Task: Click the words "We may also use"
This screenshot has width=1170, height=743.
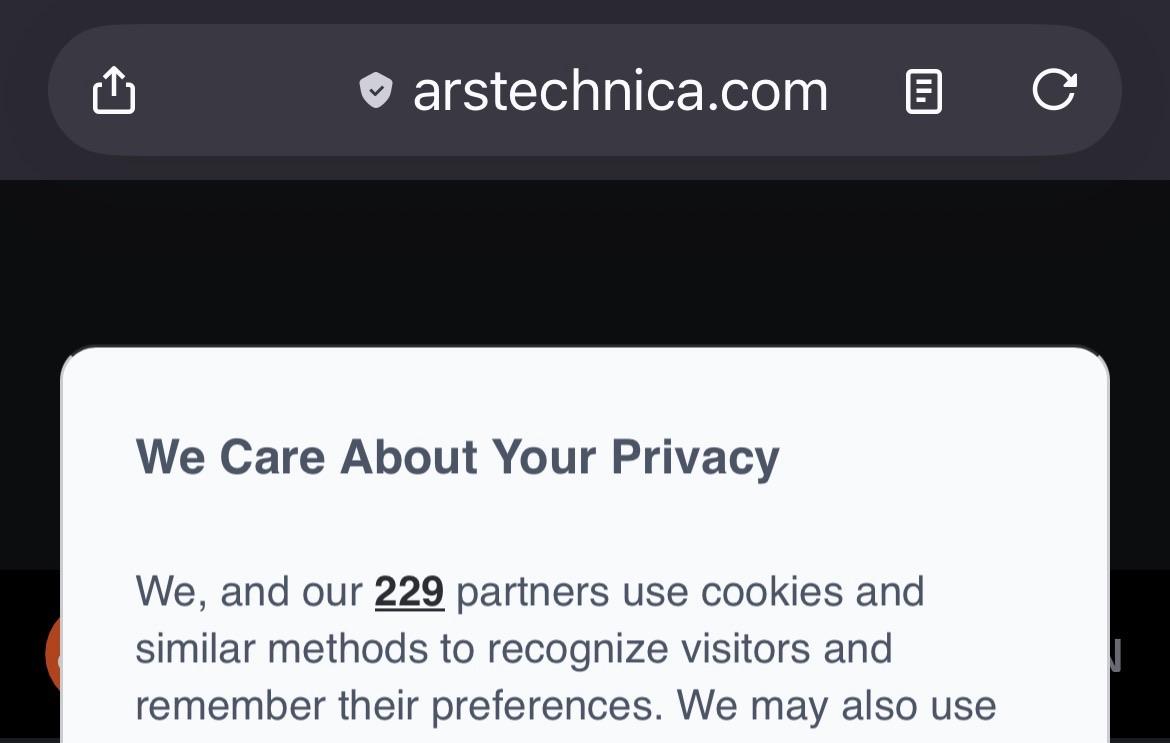Action: click(x=836, y=705)
